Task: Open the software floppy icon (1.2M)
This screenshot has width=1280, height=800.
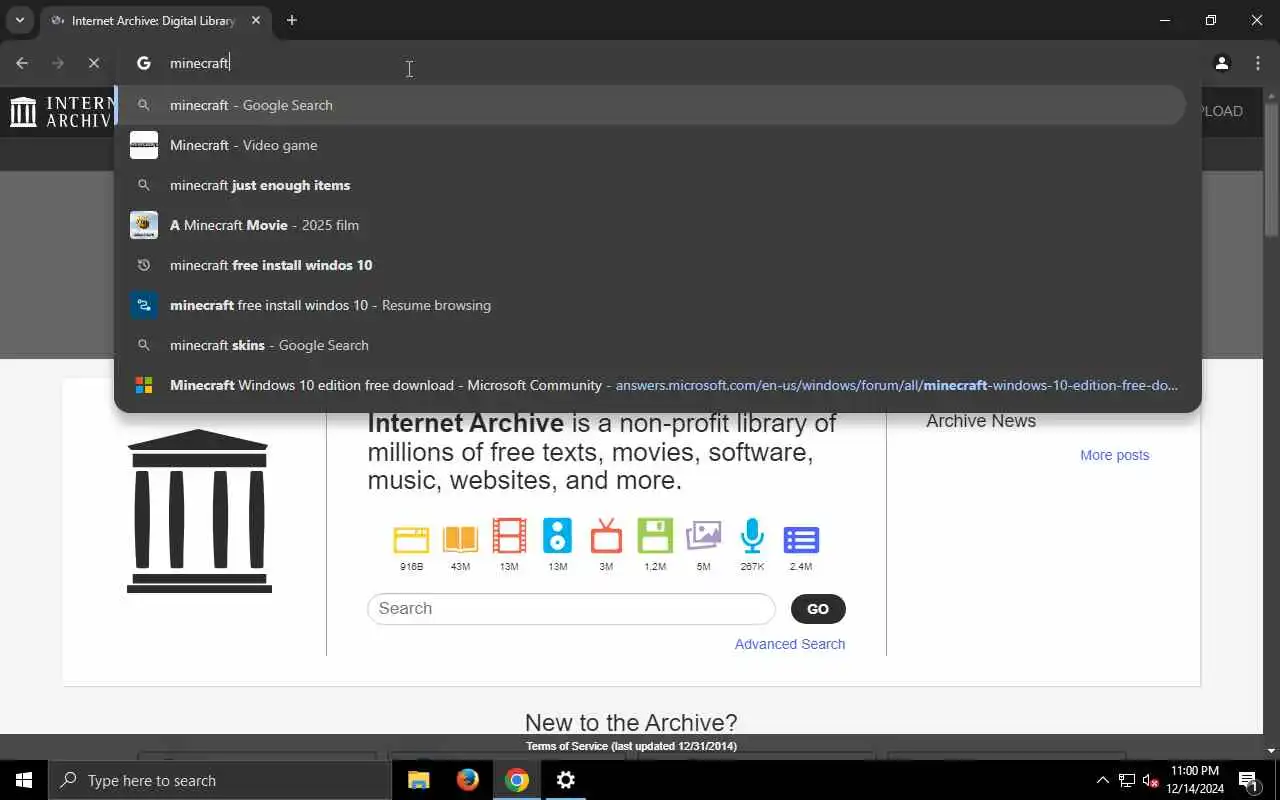Action: [x=655, y=537]
